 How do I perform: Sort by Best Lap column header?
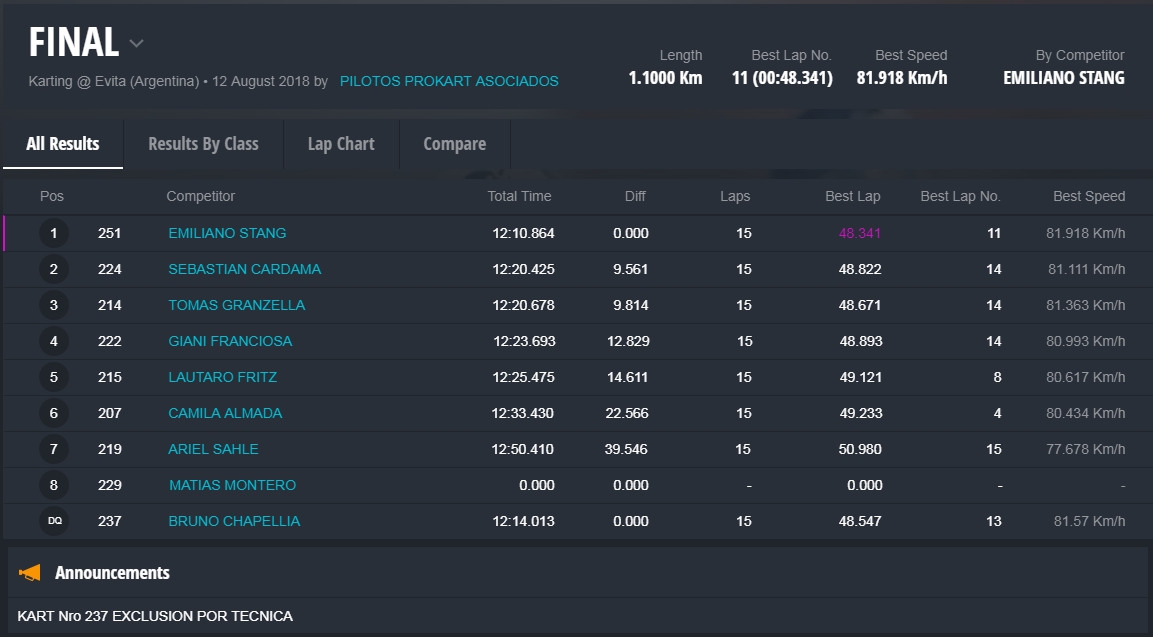click(x=852, y=196)
